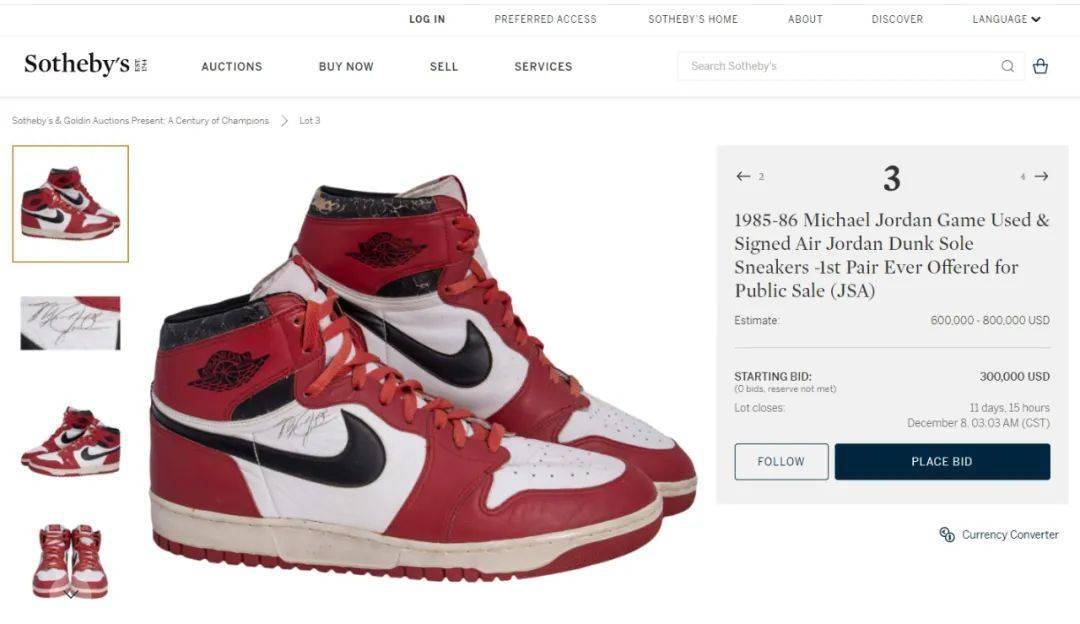The width and height of the screenshot is (1080, 624).
Task: Click into the Search Sotheby's field
Action: pyautogui.click(x=839, y=66)
